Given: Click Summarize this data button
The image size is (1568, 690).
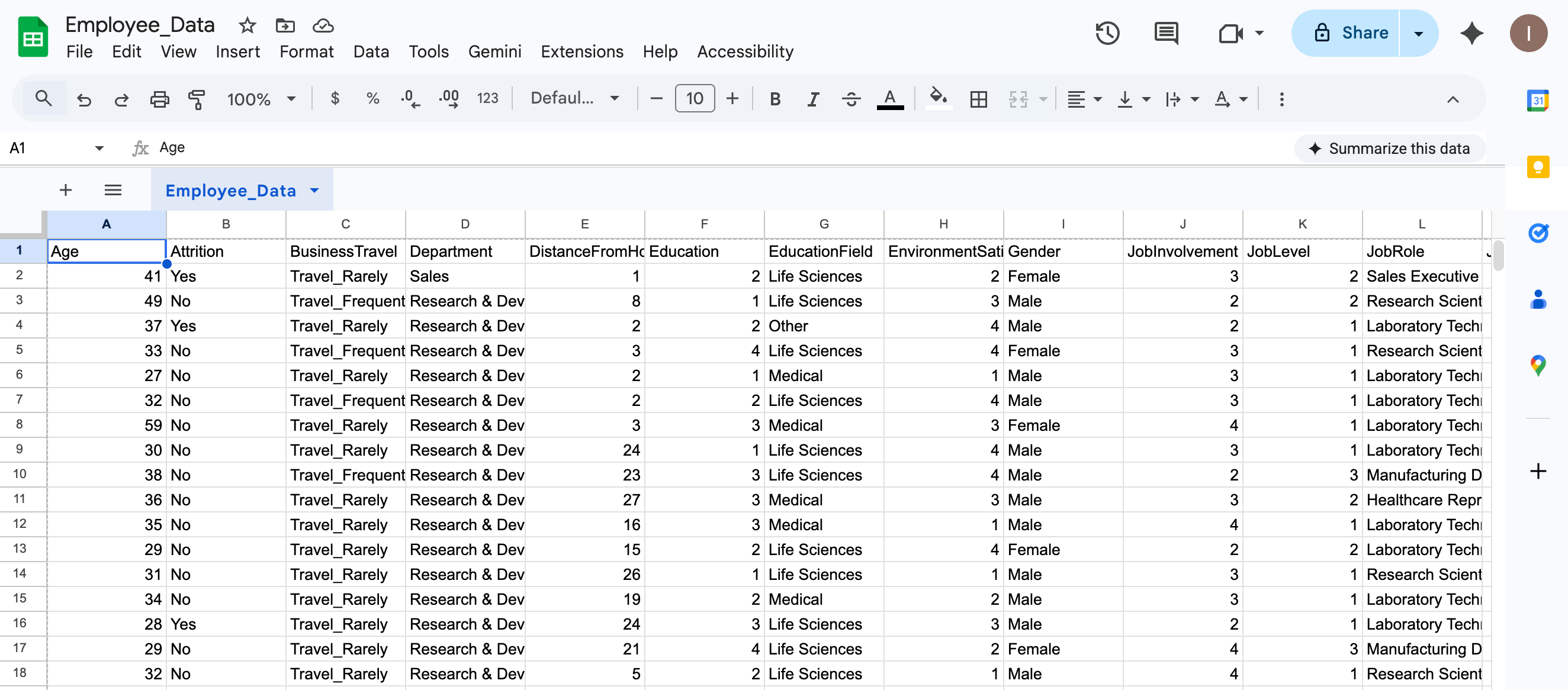Looking at the screenshot, I should click(x=1390, y=149).
